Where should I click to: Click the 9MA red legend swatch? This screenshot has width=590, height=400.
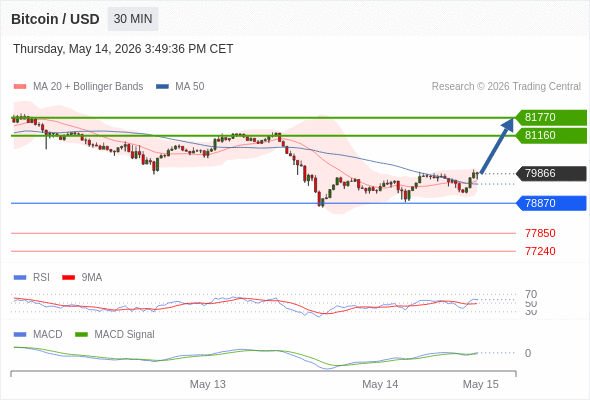[68, 278]
